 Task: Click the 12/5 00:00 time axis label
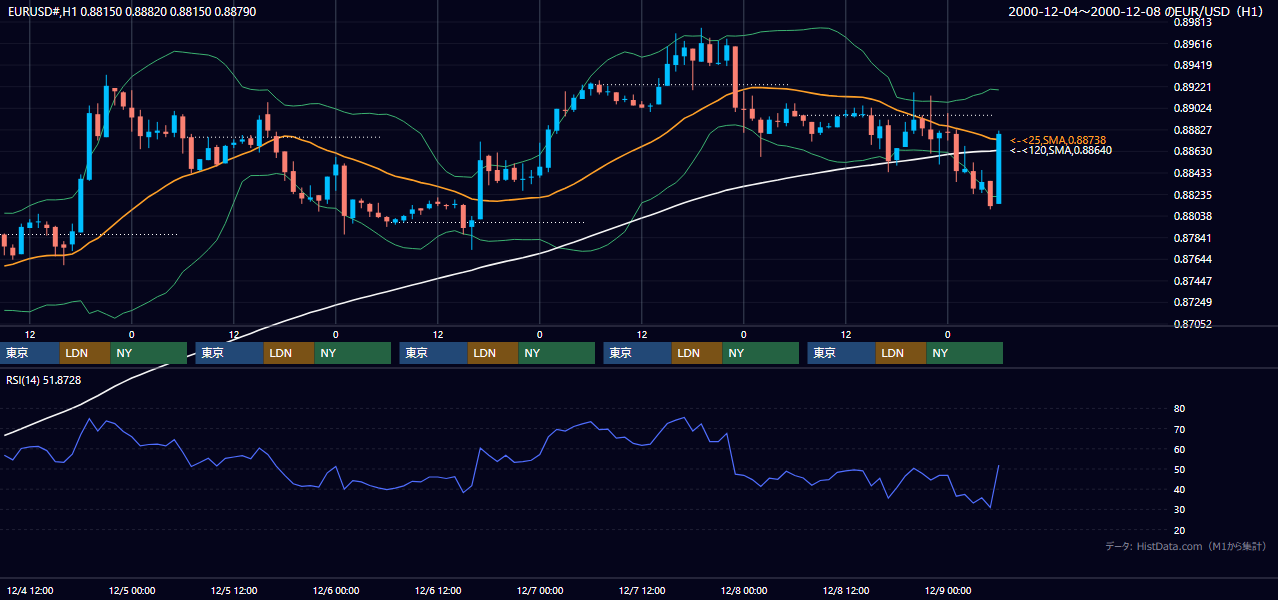click(131, 590)
